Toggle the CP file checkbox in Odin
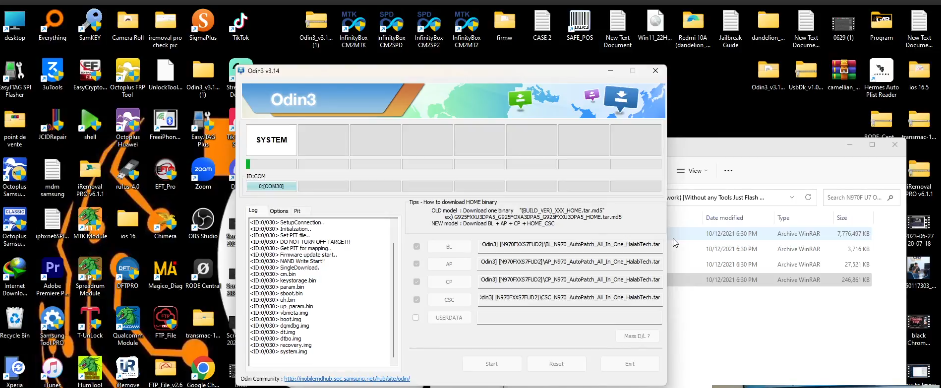This screenshot has width=941, height=388. (416, 281)
